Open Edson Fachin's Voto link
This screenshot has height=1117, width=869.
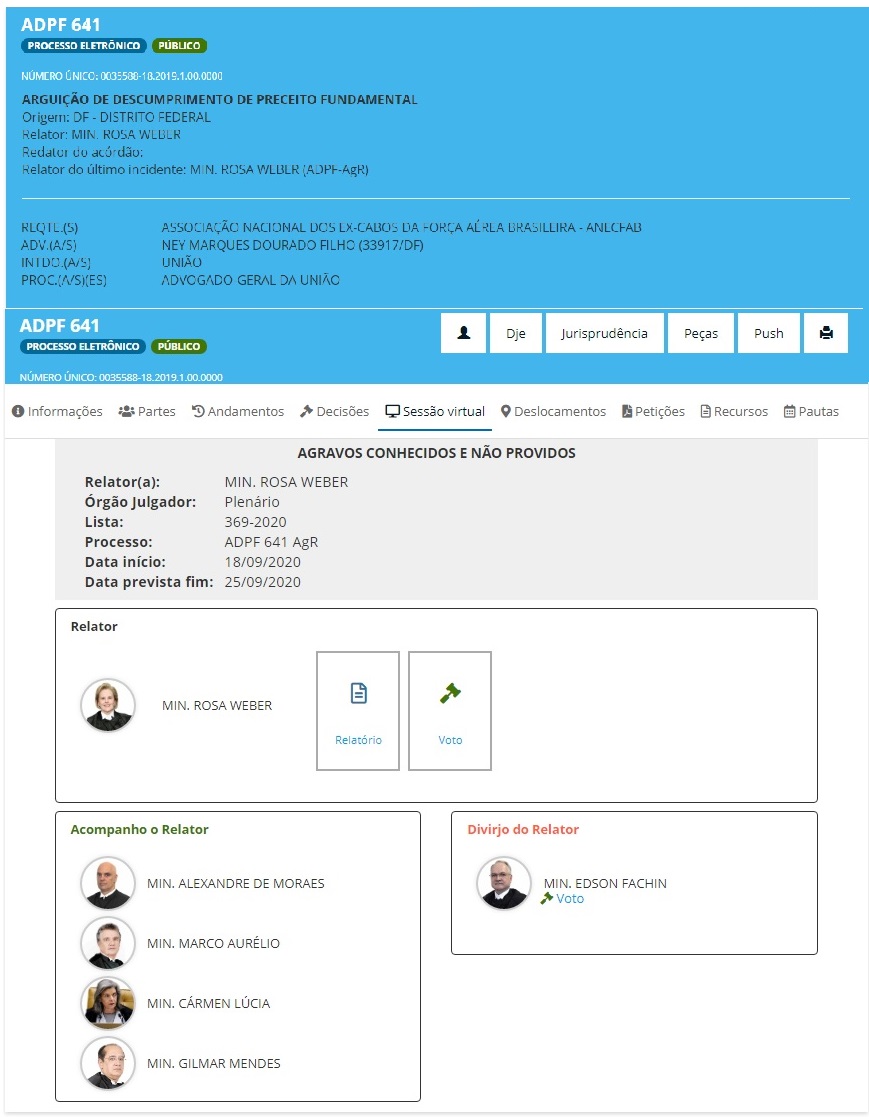pos(569,899)
